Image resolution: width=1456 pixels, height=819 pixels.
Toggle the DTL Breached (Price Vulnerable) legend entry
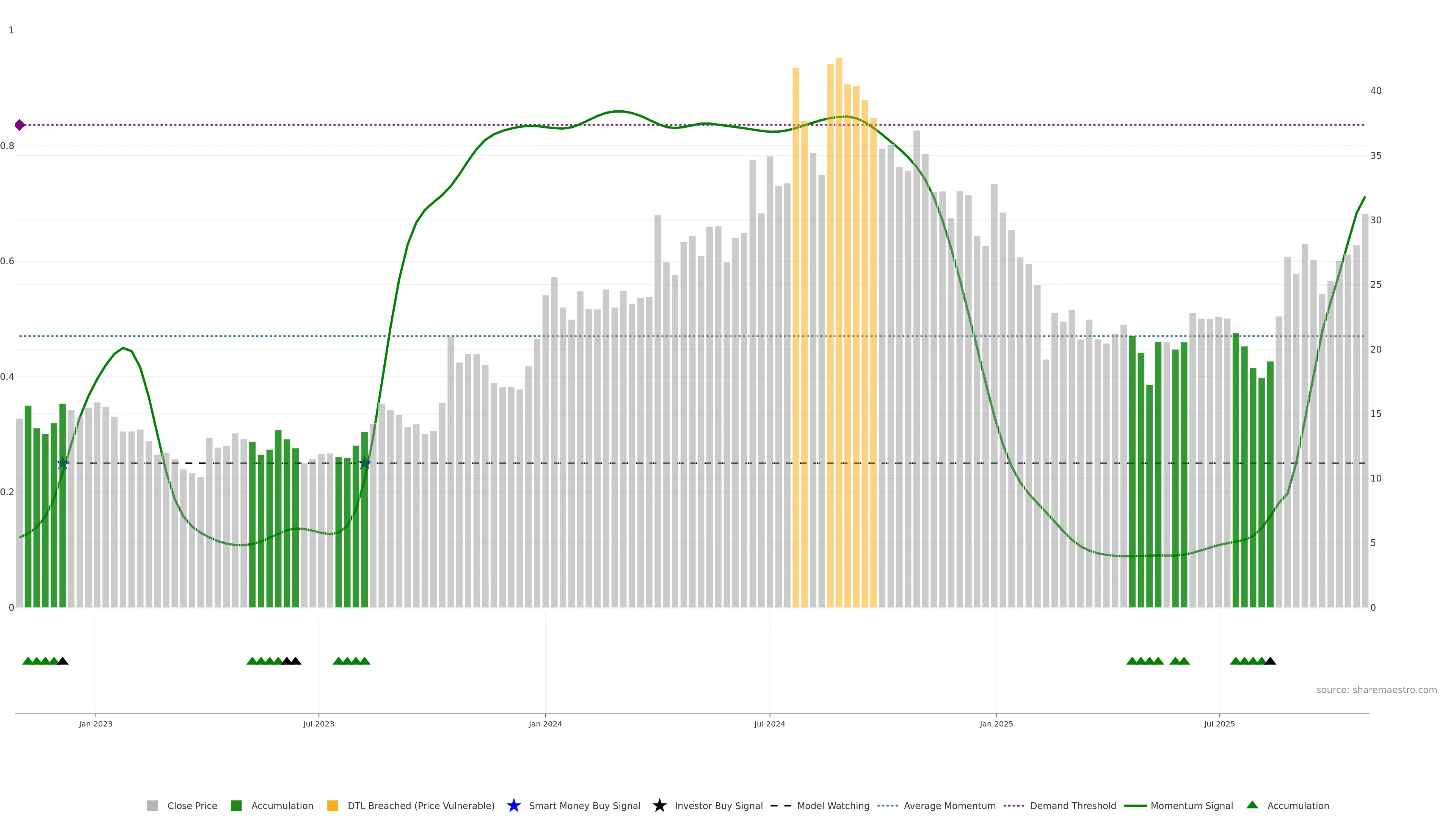coord(420,805)
